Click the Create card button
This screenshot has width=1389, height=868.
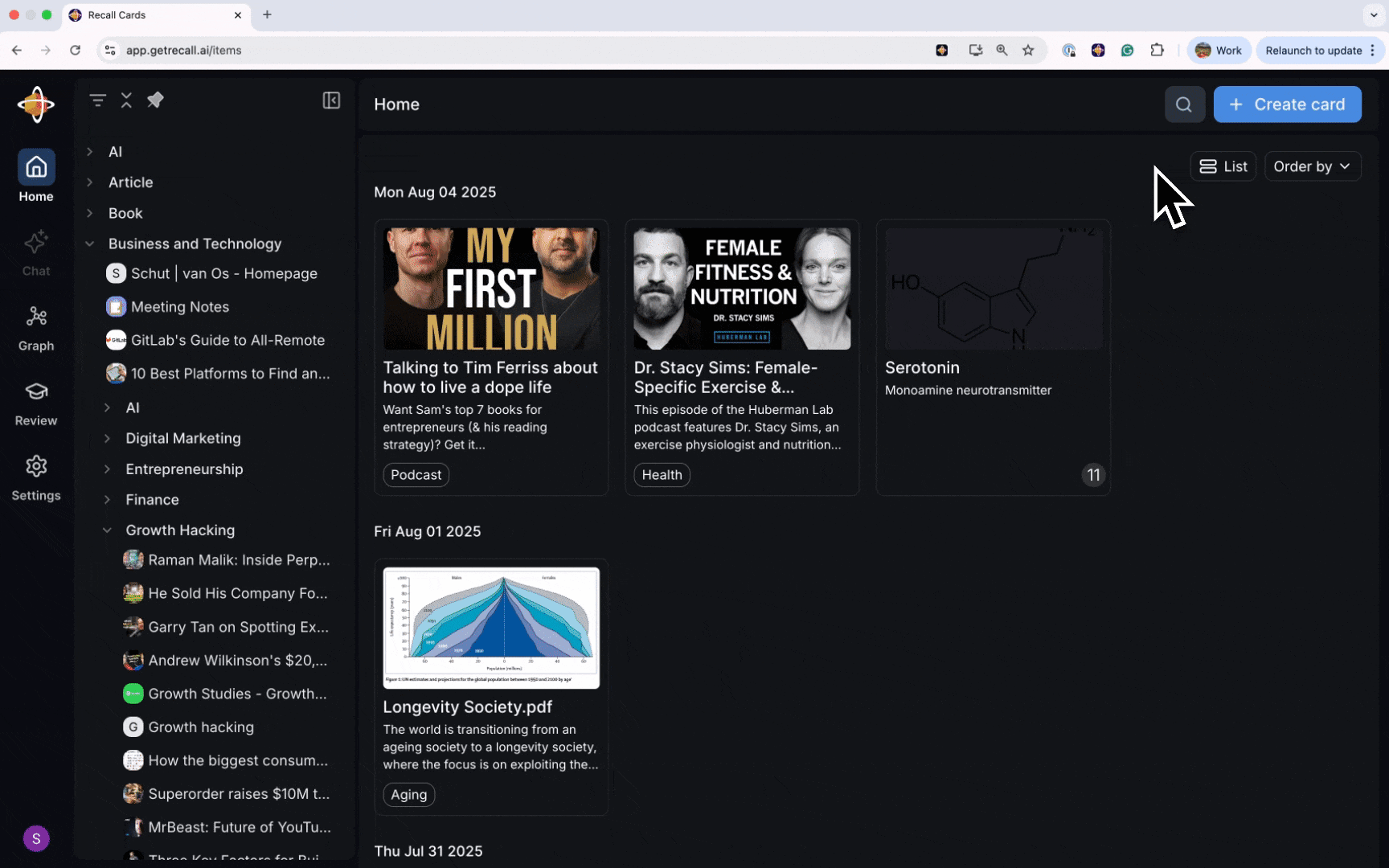(1287, 104)
